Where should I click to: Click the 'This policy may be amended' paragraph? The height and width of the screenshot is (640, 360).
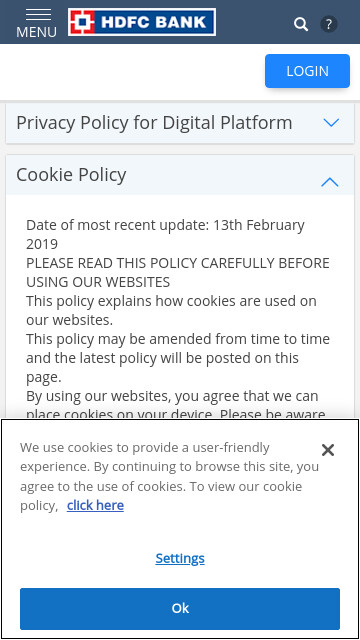(178, 358)
